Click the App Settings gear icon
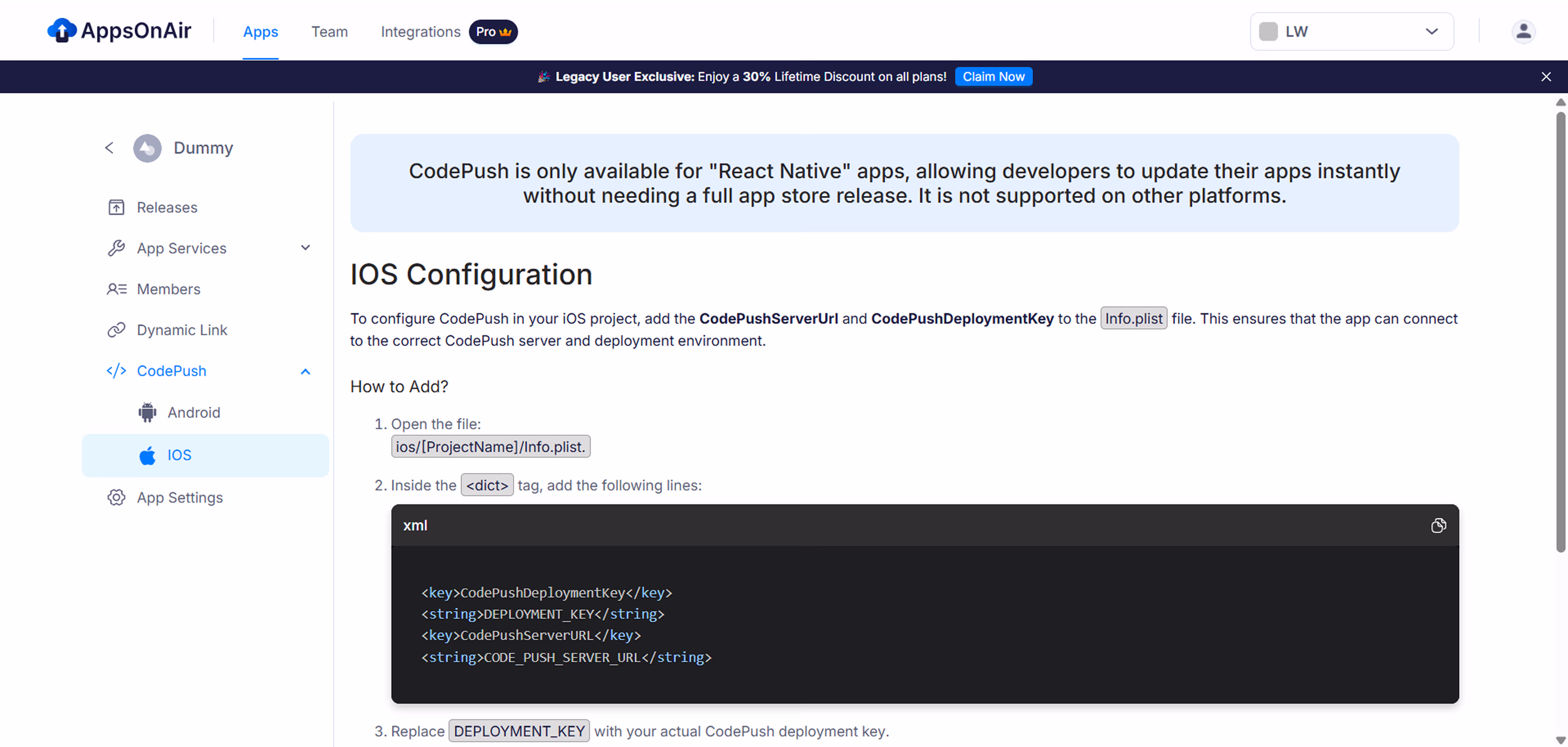The width and height of the screenshot is (1568, 747). 116,497
